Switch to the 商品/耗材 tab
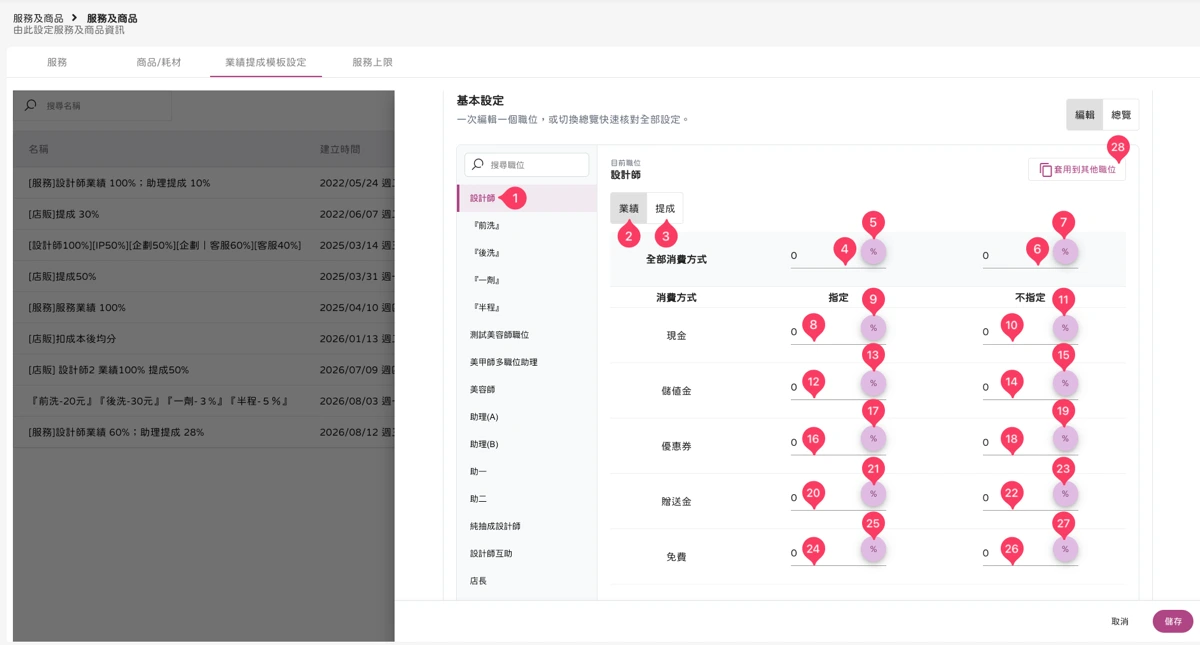 tap(159, 62)
